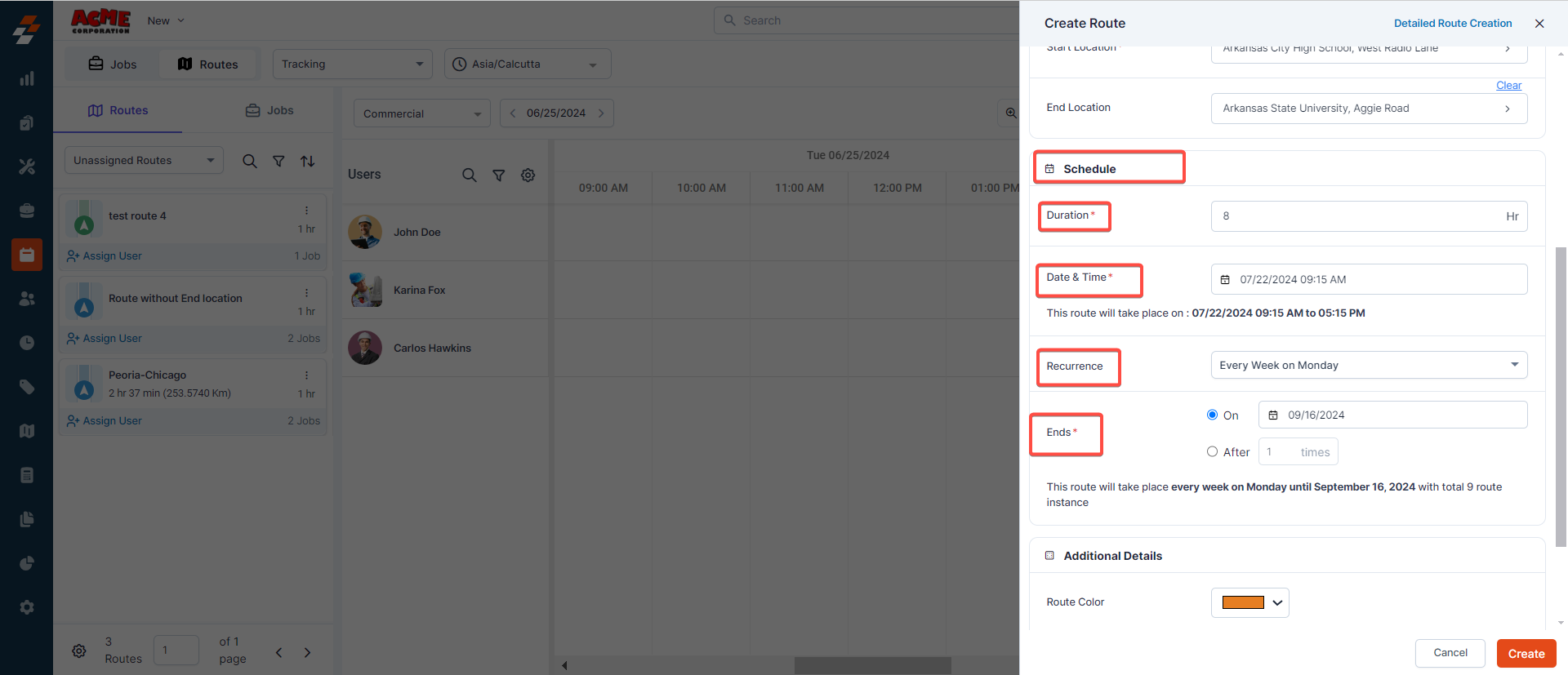Pick the orange Route Color swatch
1568x675 pixels.
point(1243,602)
